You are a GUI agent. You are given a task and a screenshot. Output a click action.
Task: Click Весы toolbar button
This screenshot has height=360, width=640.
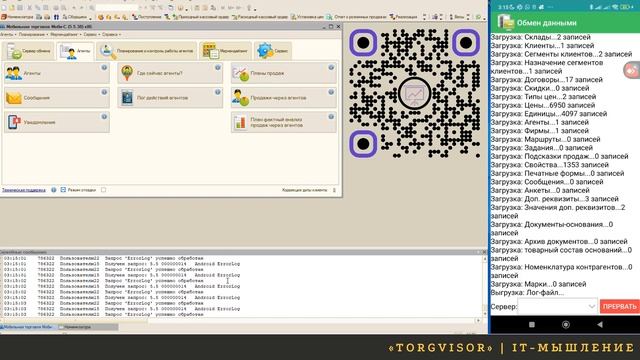pyautogui.click(x=457, y=17)
